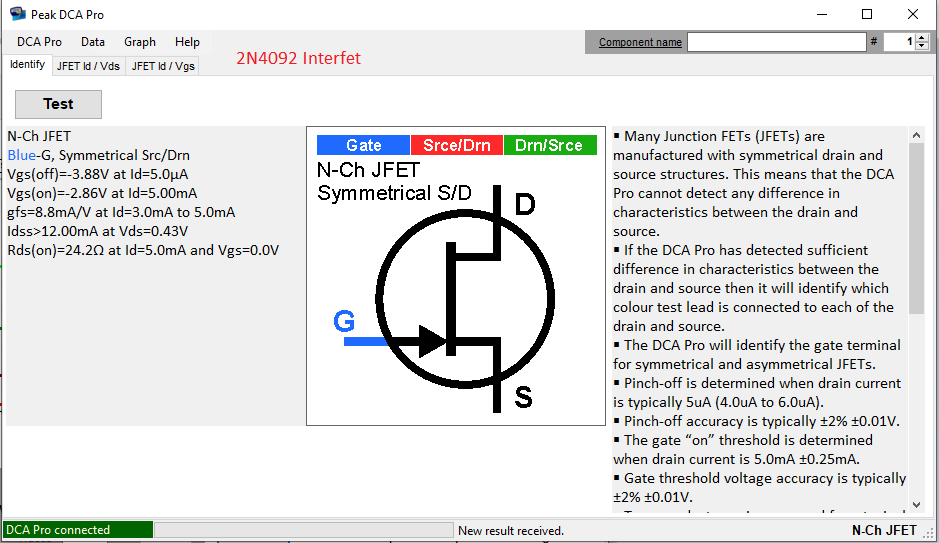
Task: Click the red Srce/Drn lead label
Action: click(456, 145)
